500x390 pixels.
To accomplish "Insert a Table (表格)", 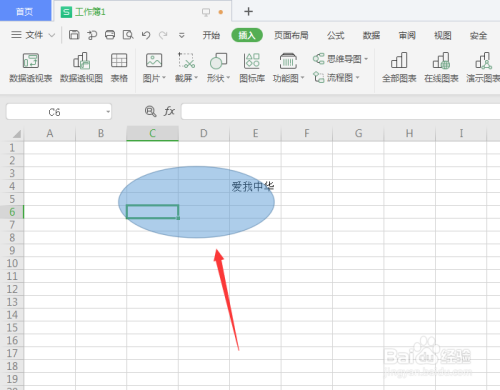I will [119, 68].
